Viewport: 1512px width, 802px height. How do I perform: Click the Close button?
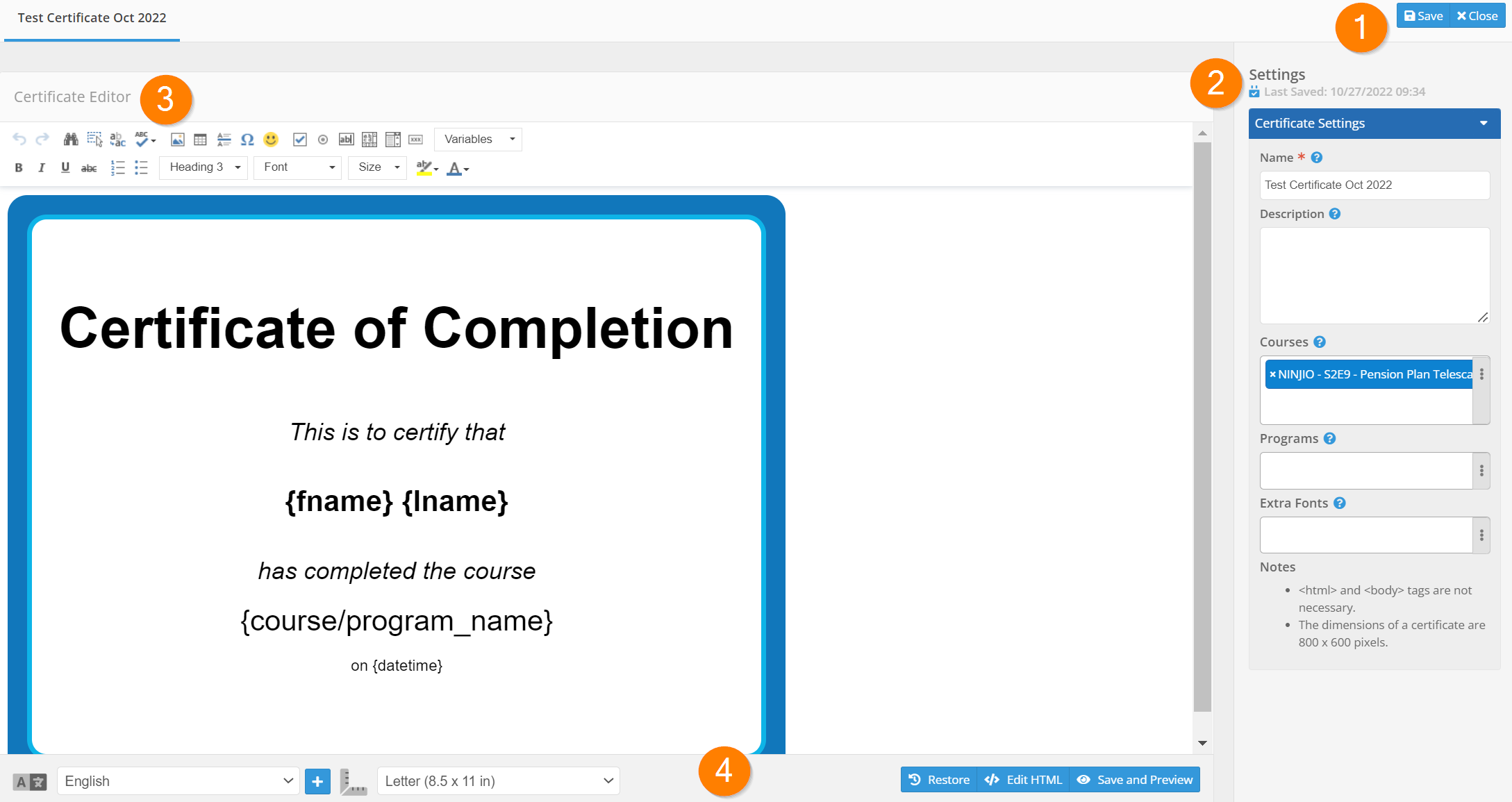[1477, 16]
